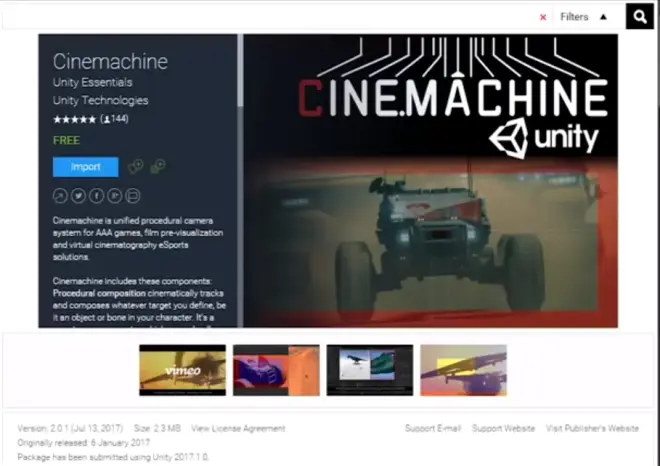This screenshot has height=466, width=660.
Task: Play the Vimeo video thumbnail
Action: point(182,370)
